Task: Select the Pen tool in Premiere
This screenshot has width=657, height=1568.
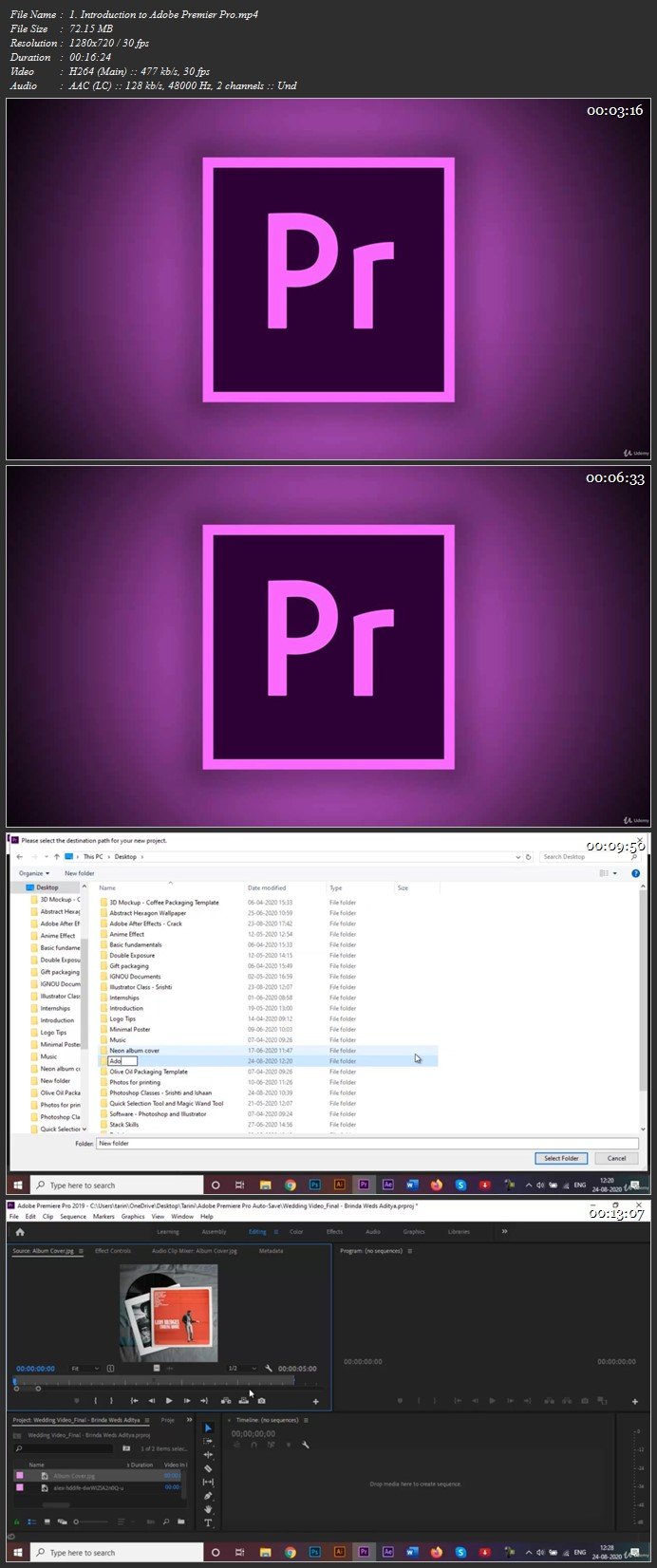Action: tap(209, 1496)
